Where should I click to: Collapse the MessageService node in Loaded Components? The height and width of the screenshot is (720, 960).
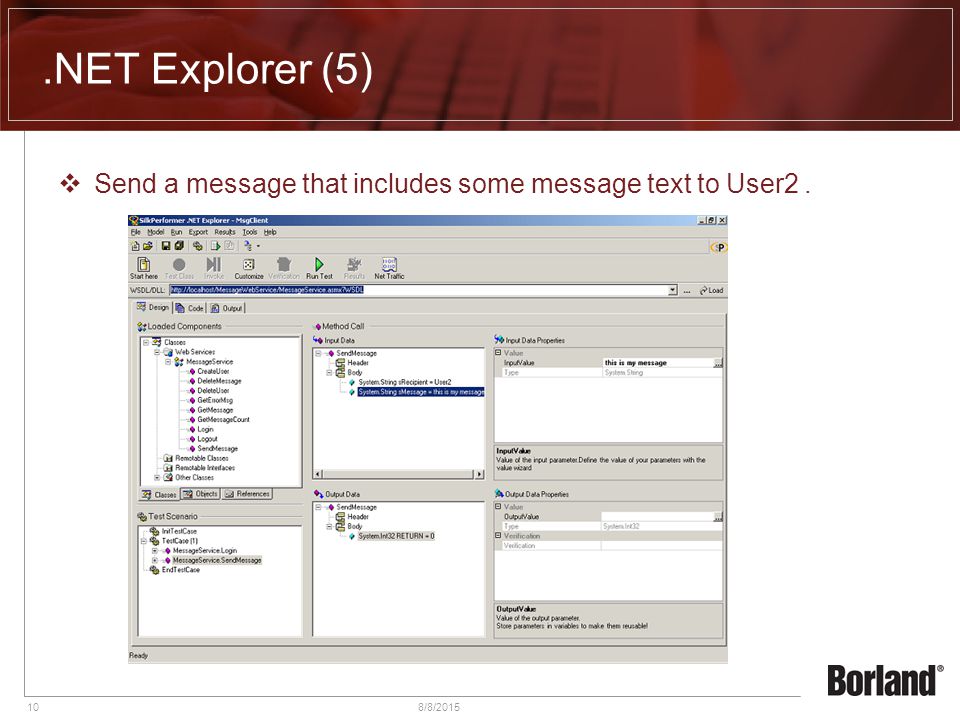168,362
